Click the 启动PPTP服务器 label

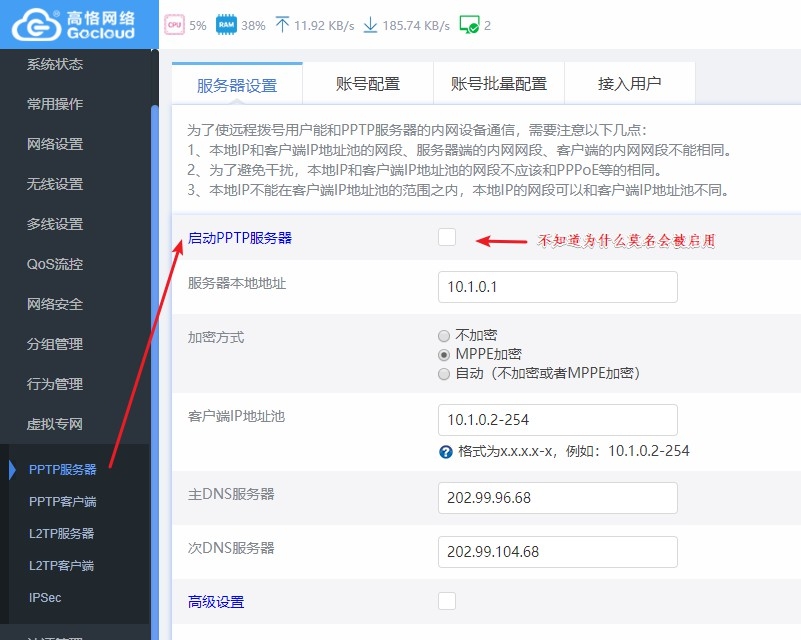240,238
